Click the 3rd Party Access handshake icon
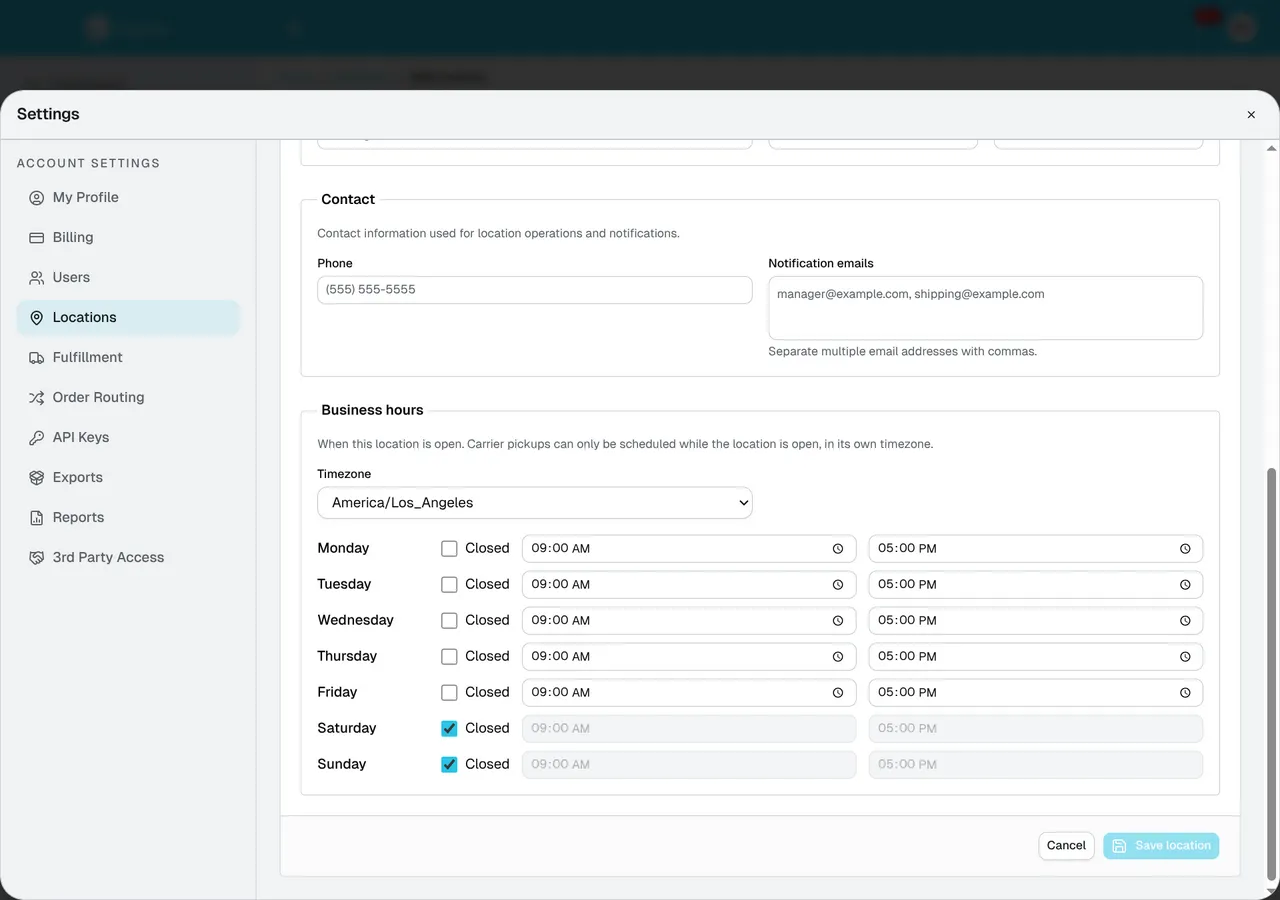This screenshot has width=1280, height=900. pos(37,558)
